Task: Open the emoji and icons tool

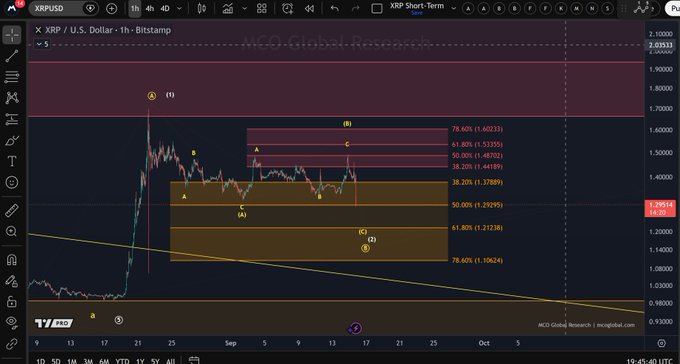Action: (x=12, y=182)
